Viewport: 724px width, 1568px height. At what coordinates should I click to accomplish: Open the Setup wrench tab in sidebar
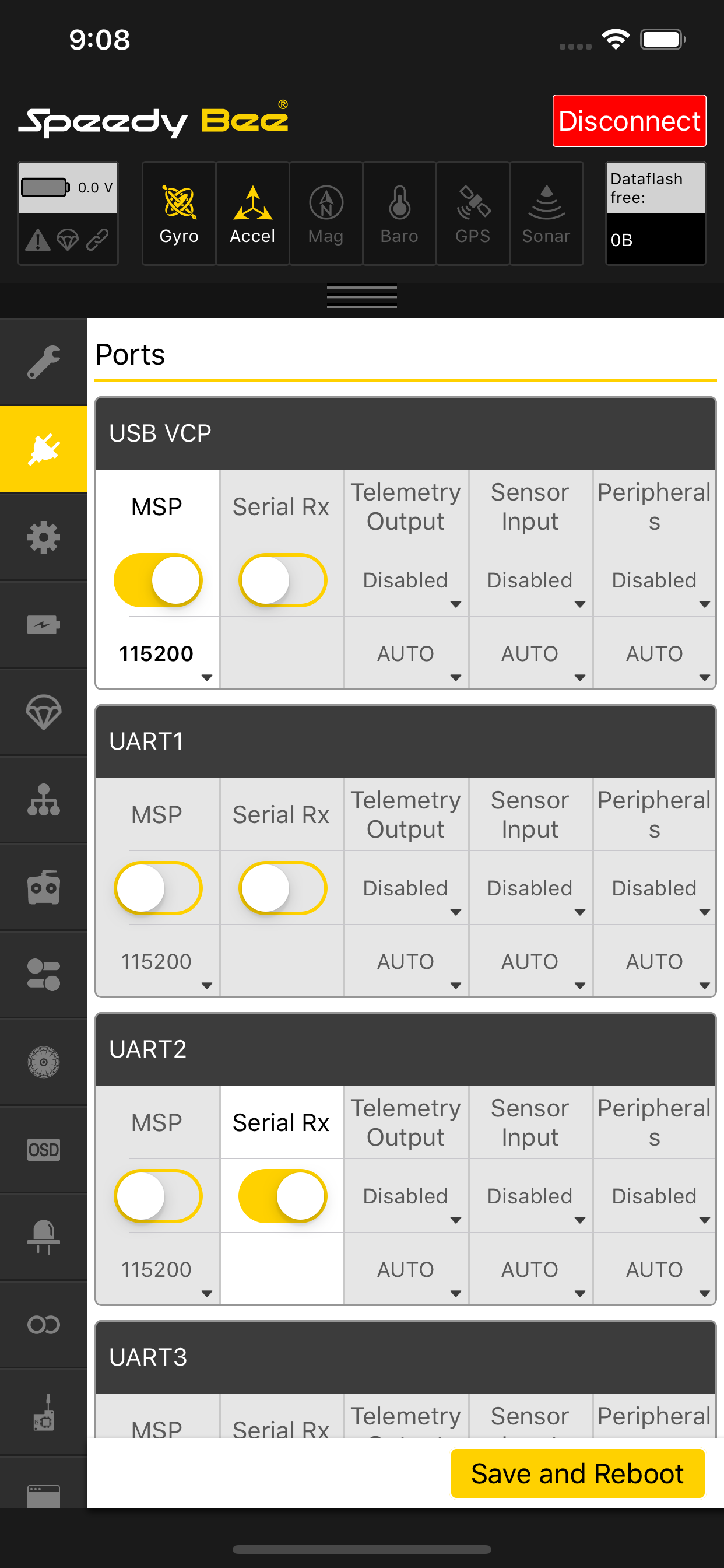click(x=43, y=362)
